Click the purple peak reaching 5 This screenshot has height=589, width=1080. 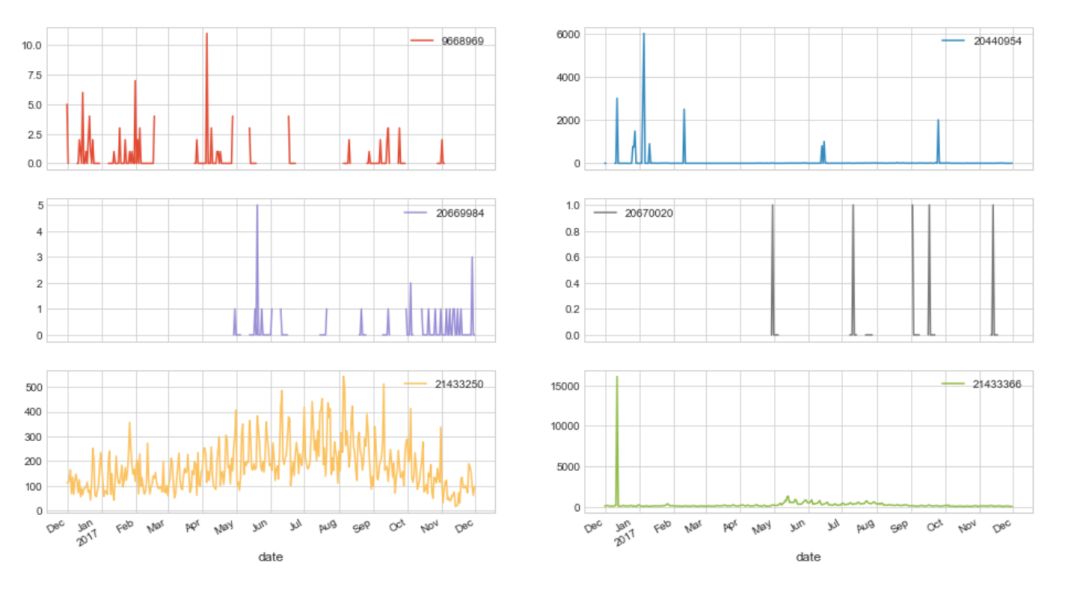[257, 206]
